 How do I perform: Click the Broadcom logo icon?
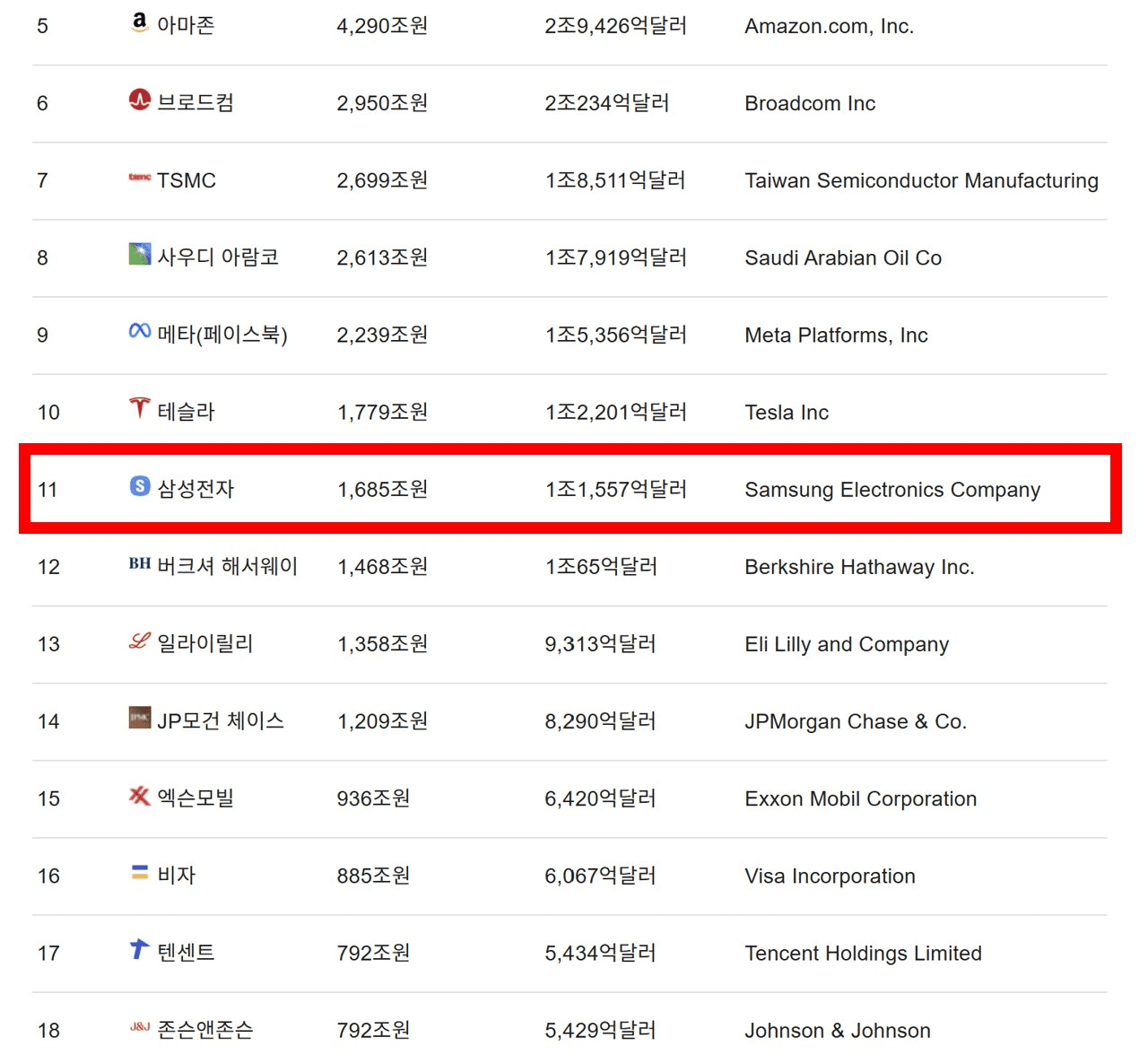tap(139, 100)
